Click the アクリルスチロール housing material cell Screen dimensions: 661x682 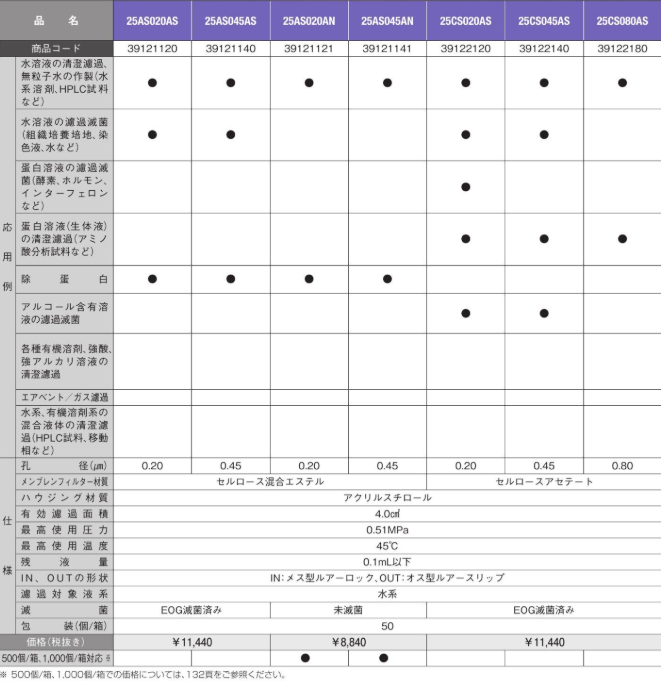coord(387,497)
